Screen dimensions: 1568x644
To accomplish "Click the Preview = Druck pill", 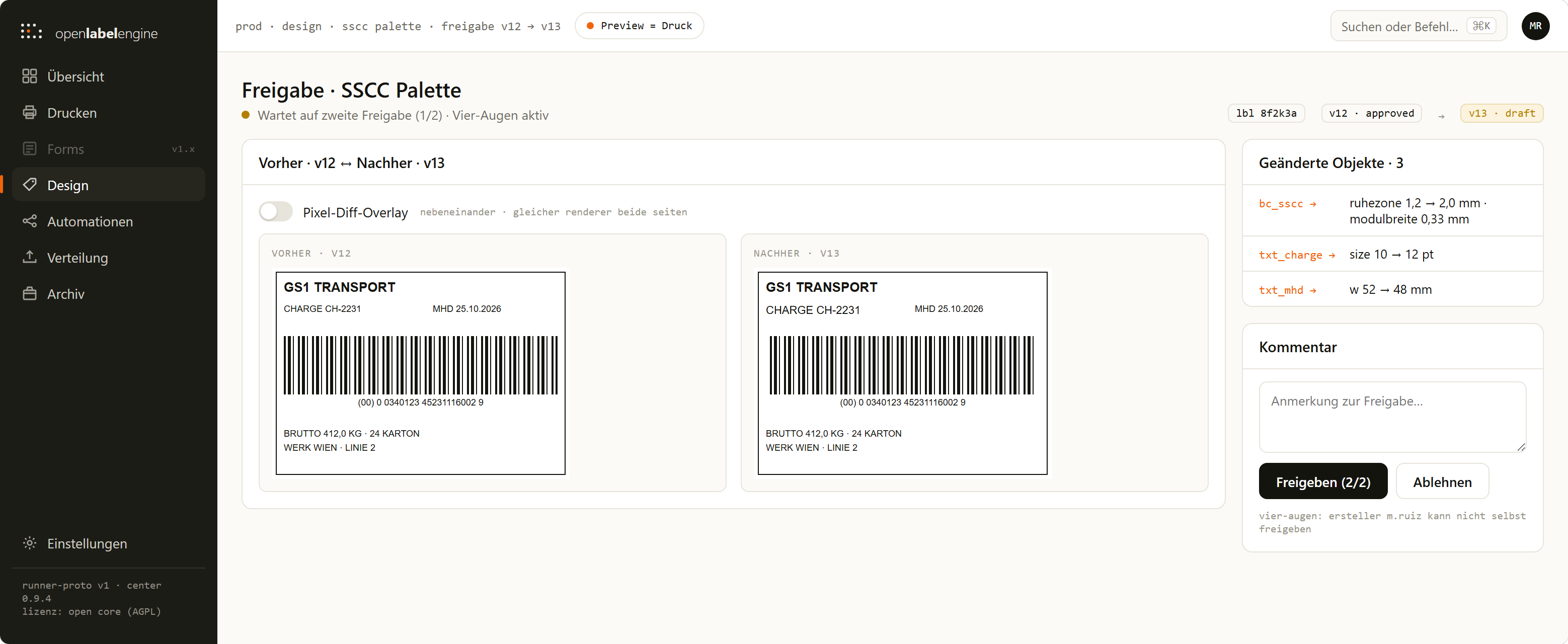I will pos(639,26).
